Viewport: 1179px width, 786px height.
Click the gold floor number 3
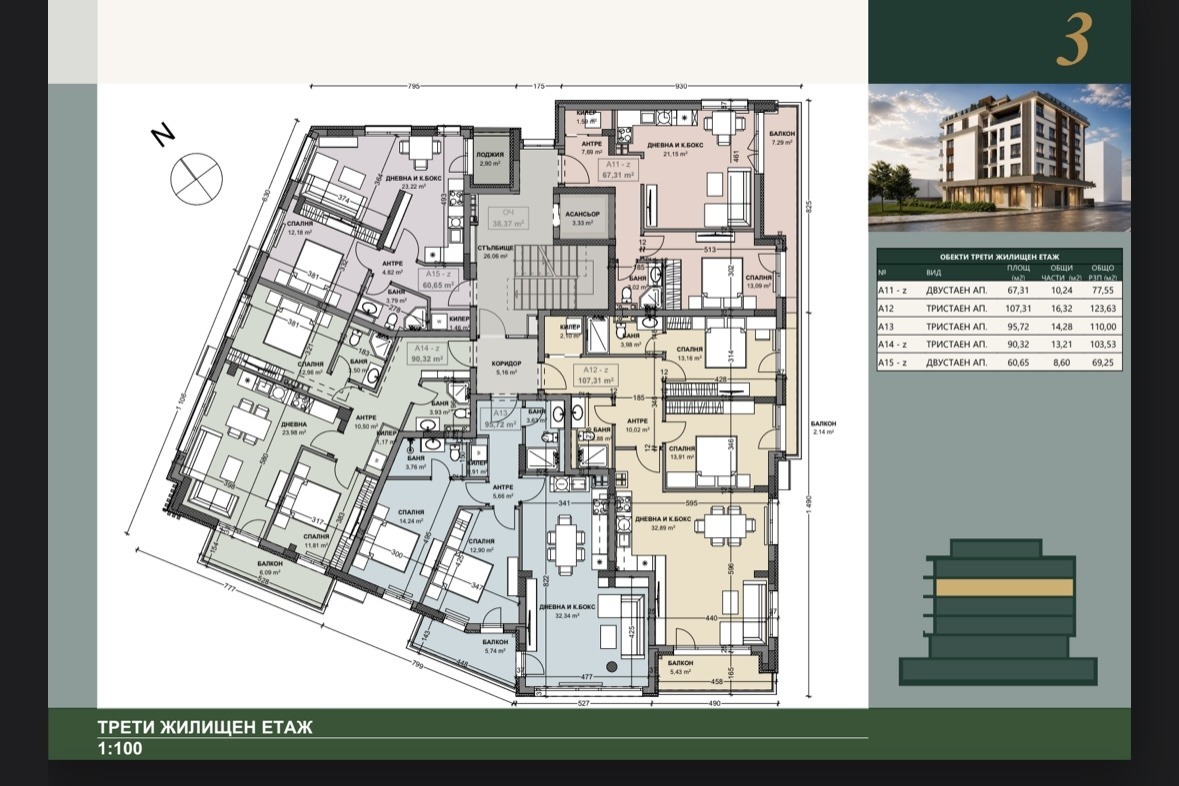(1073, 43)
